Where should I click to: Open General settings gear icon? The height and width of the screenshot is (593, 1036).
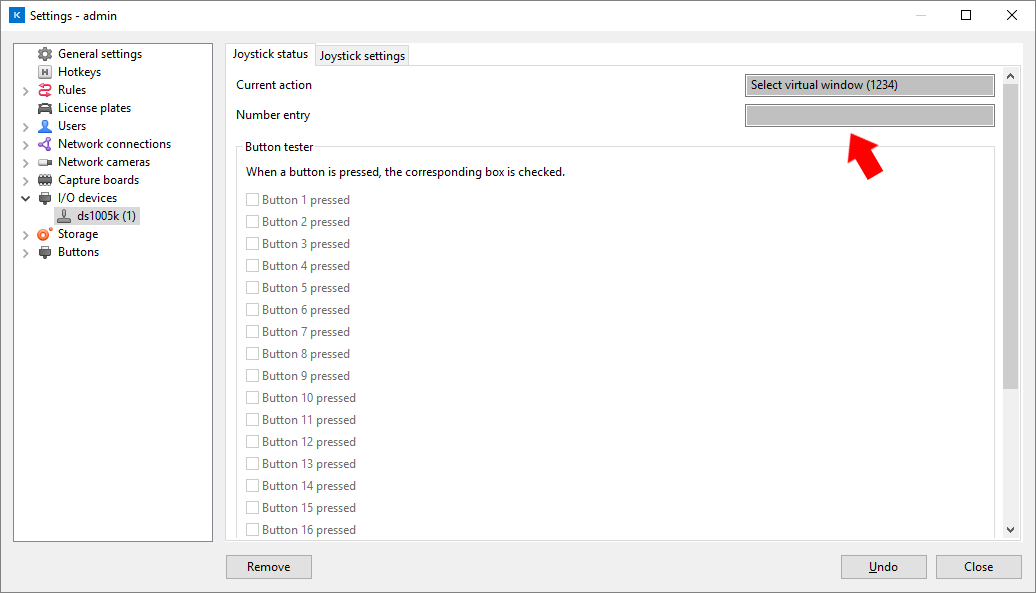coord(45,54)
